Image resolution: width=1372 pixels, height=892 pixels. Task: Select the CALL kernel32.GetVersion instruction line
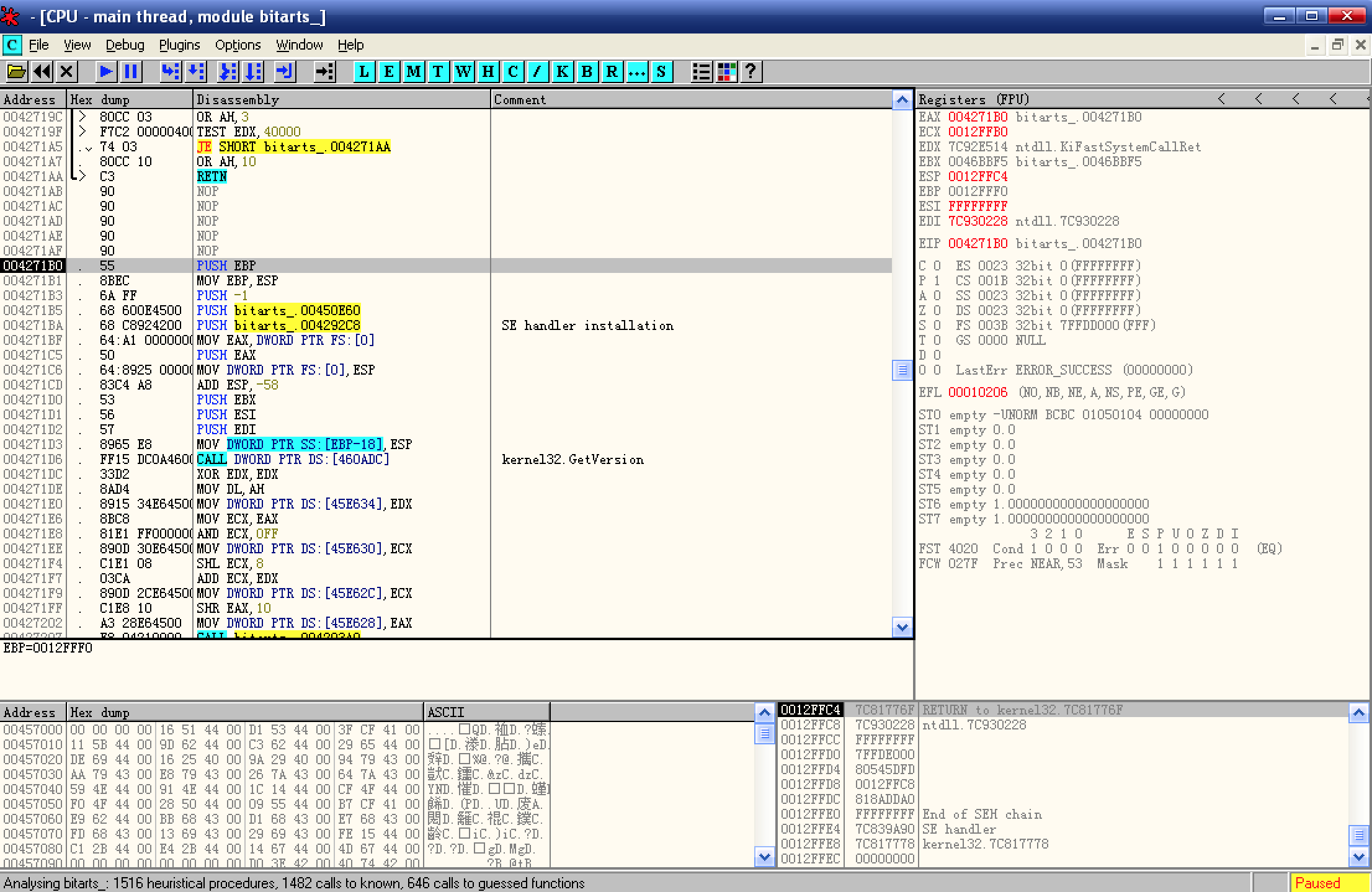pos(293,460)
